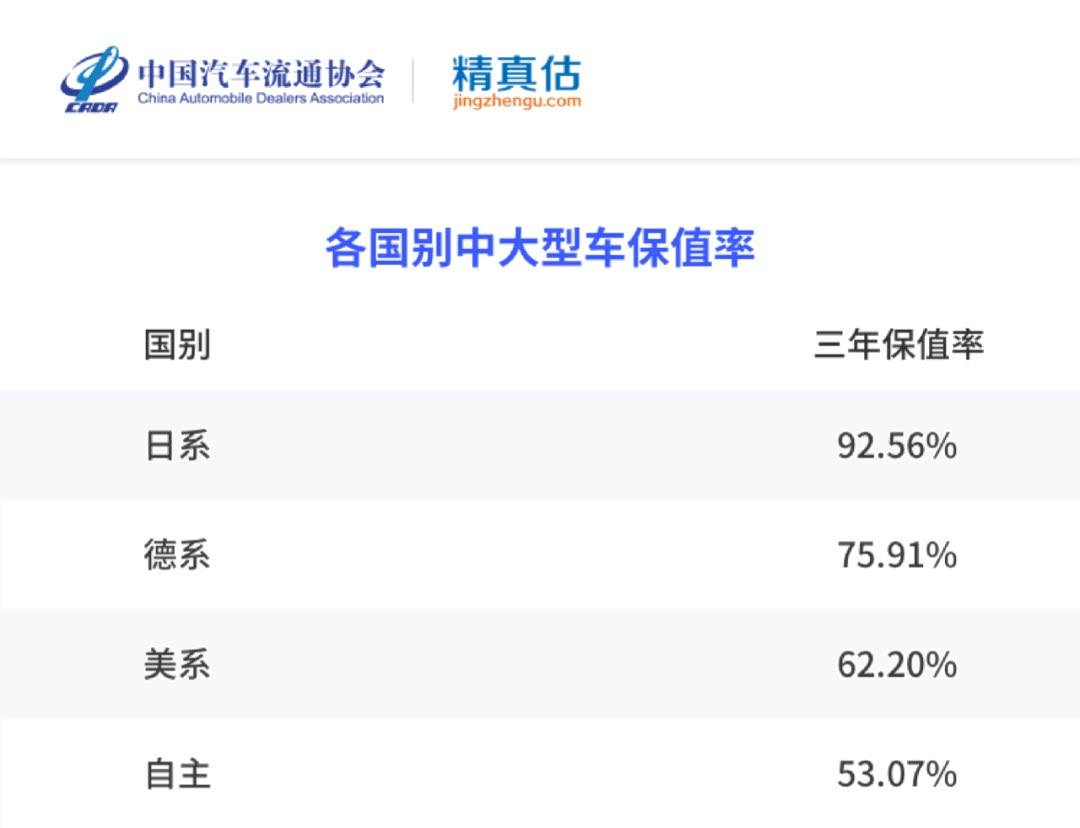Select the 美系 row label

point(177,664)
